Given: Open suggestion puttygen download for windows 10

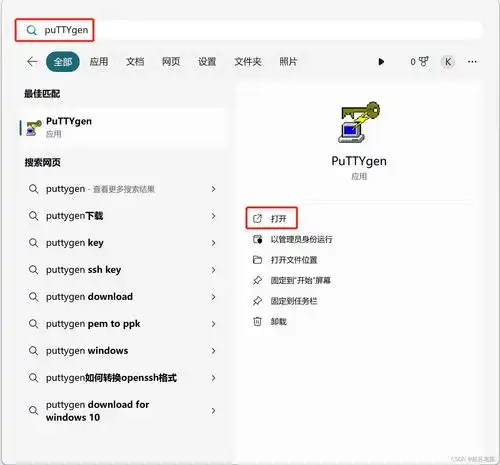Looking at the screenshot, I should pos(123,411).
